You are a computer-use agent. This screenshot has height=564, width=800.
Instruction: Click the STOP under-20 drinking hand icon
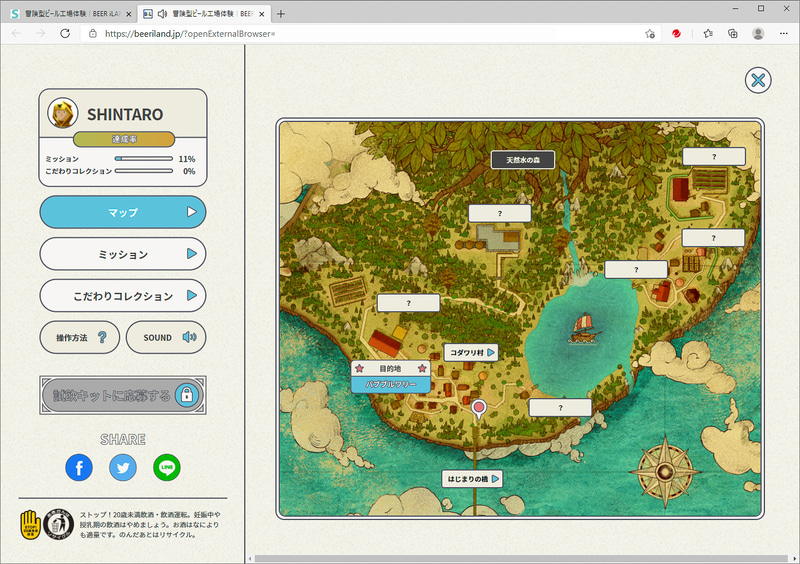[31, 524]
